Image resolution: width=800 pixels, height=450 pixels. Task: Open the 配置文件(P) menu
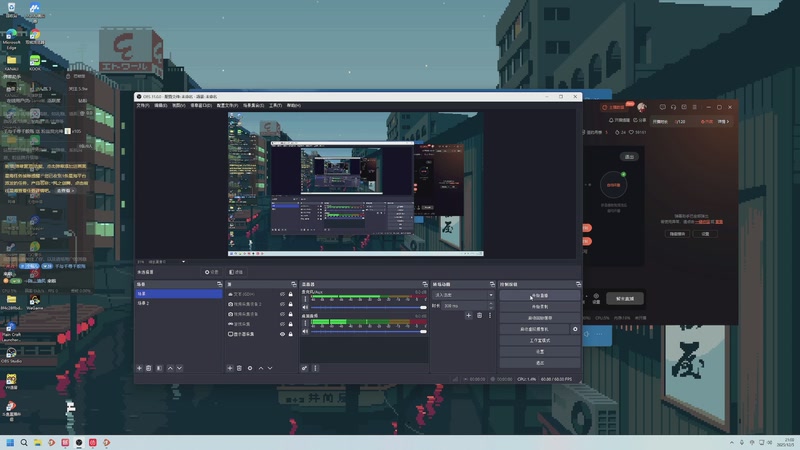coord(227,106)
